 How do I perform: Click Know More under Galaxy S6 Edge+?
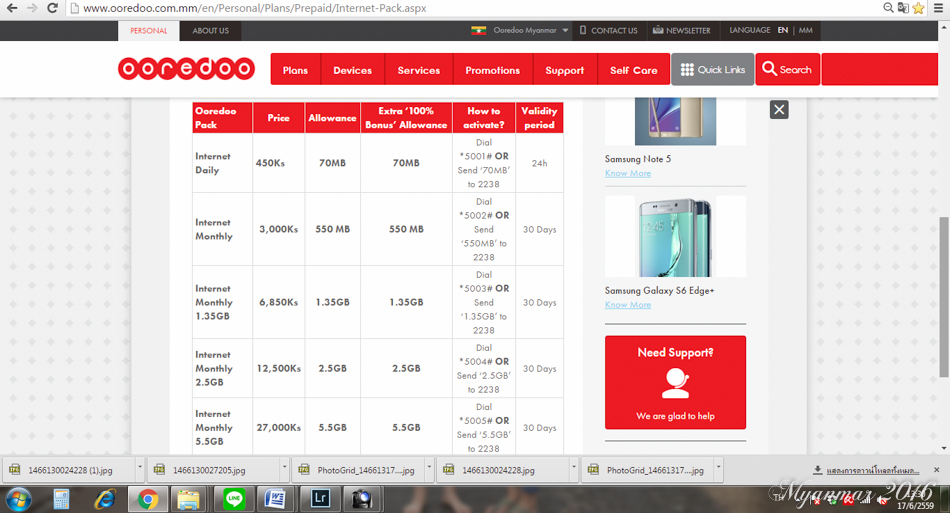tap(628, 305)
